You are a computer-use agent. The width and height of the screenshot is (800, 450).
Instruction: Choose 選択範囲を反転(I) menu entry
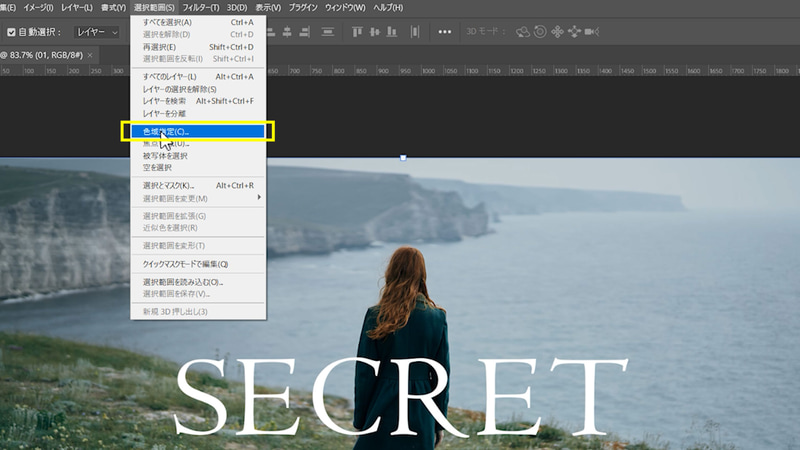click(x=198, y=59)
